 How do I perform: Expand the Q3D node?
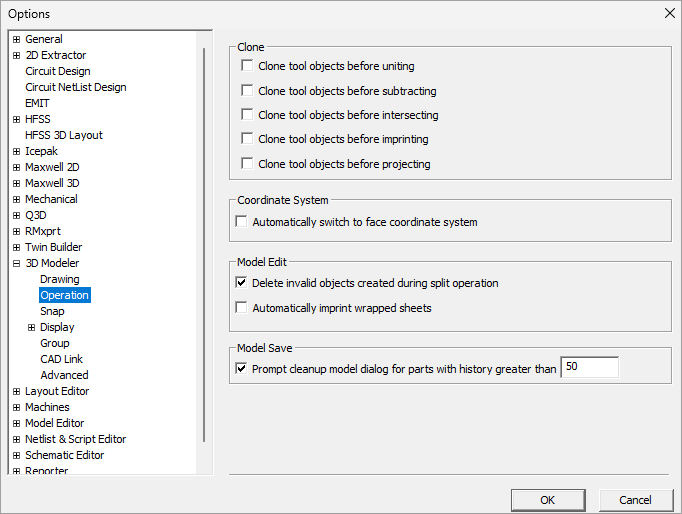click(x=17, y=215)
